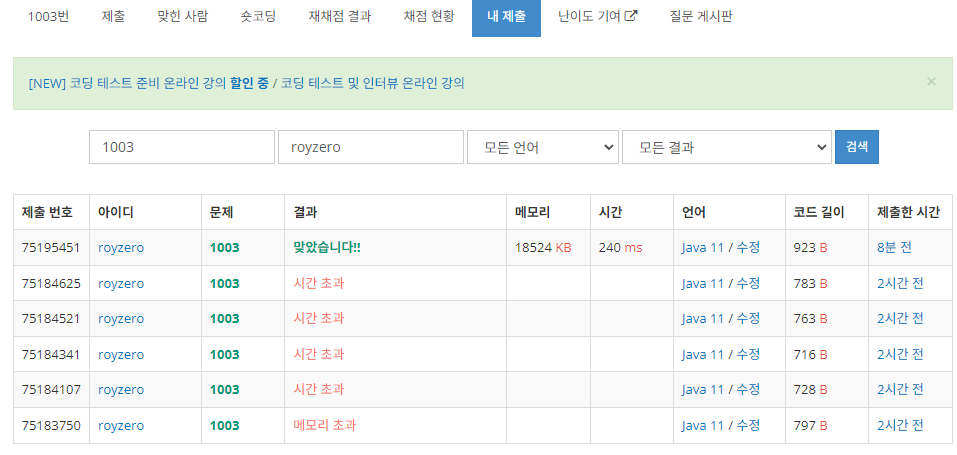The image size is (957, 455).
Task: Open problem 1003 link in row 75183750
Action: click(225, 425)
